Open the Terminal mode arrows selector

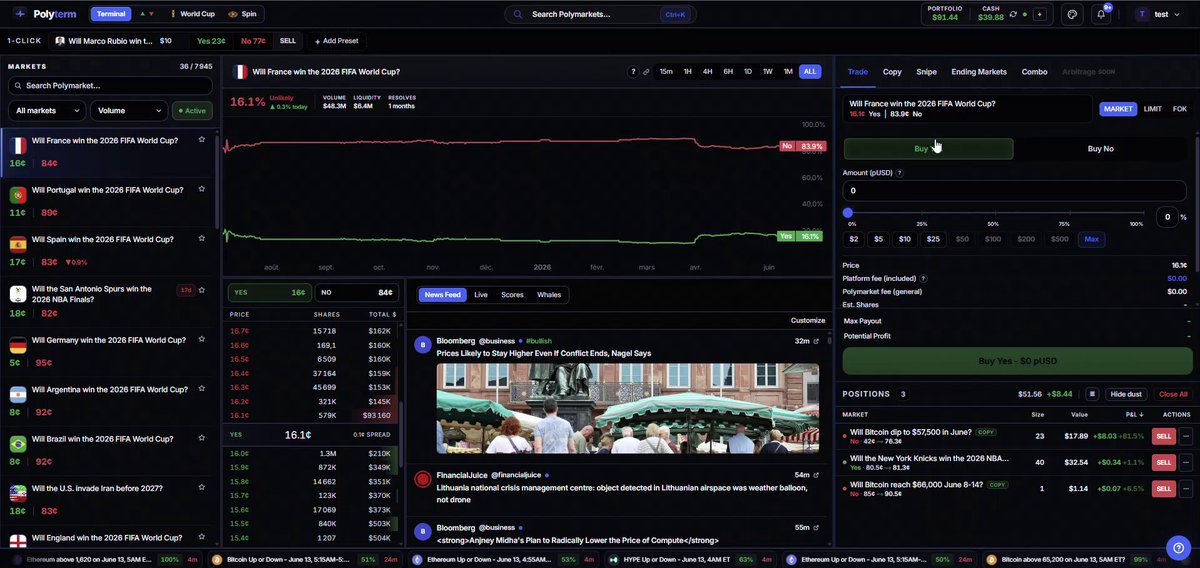click(146, 14)
